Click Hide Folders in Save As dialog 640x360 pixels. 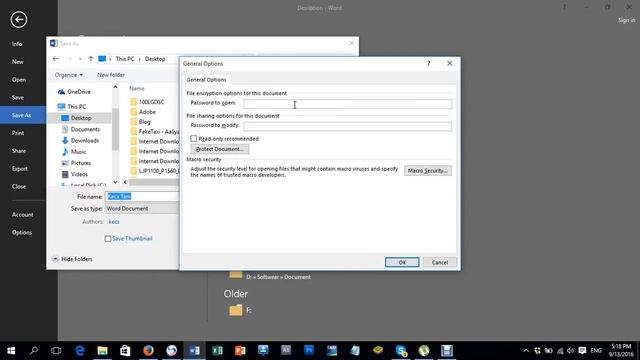coord(72,259)
